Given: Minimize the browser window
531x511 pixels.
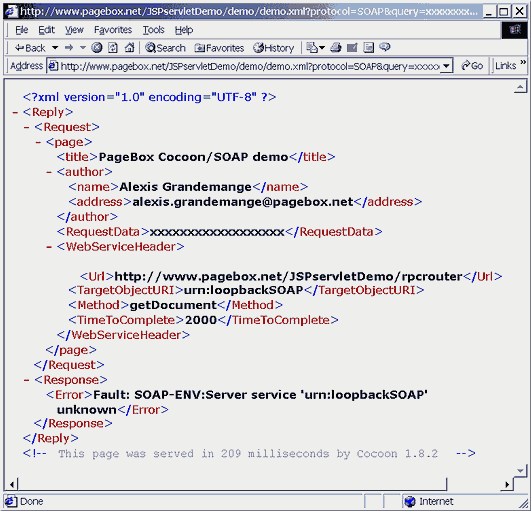Looking at the screenshot, I should (x=488, y=12).
